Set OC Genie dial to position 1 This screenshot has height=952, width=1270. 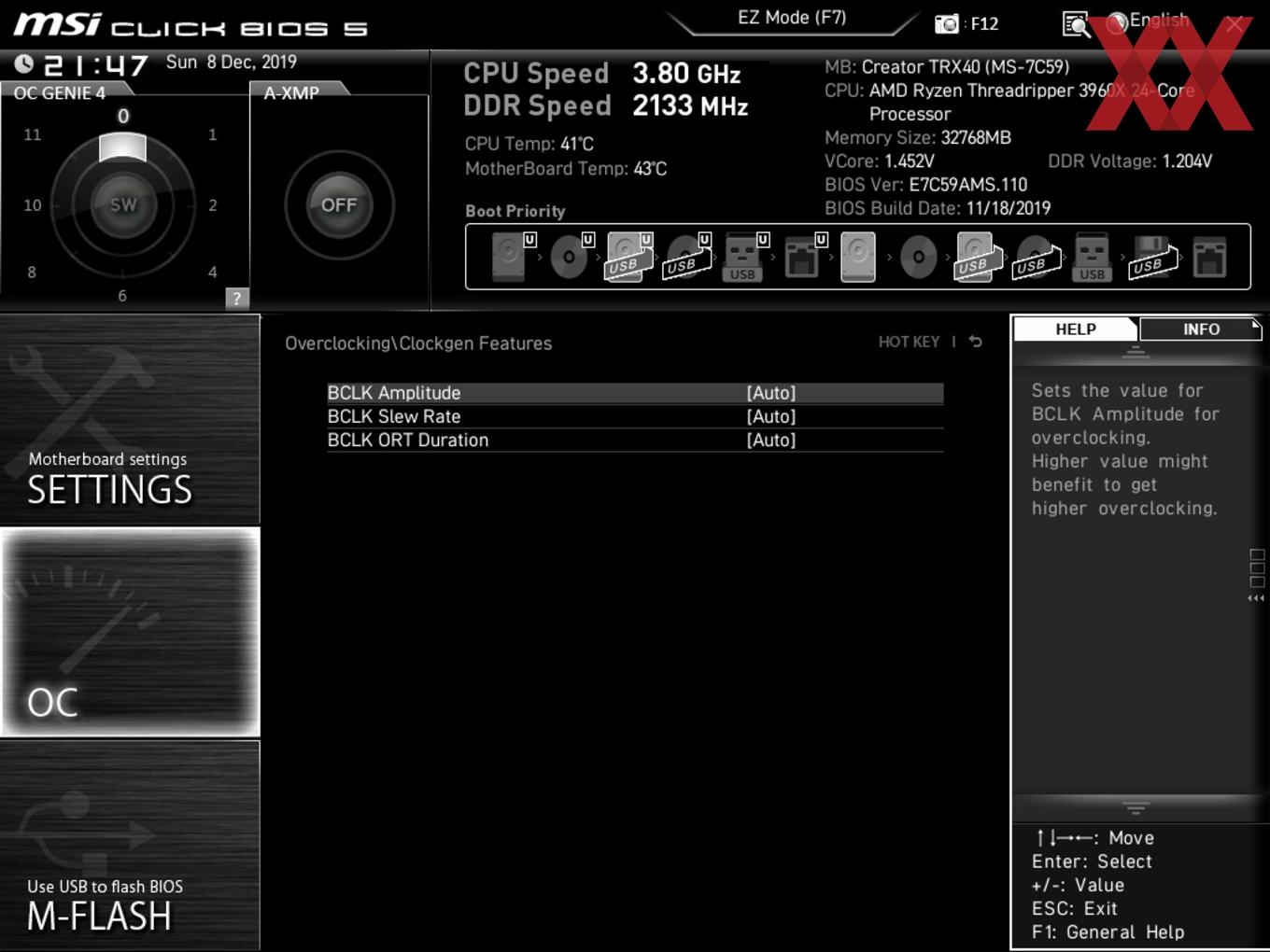click(x=213, y=134)
